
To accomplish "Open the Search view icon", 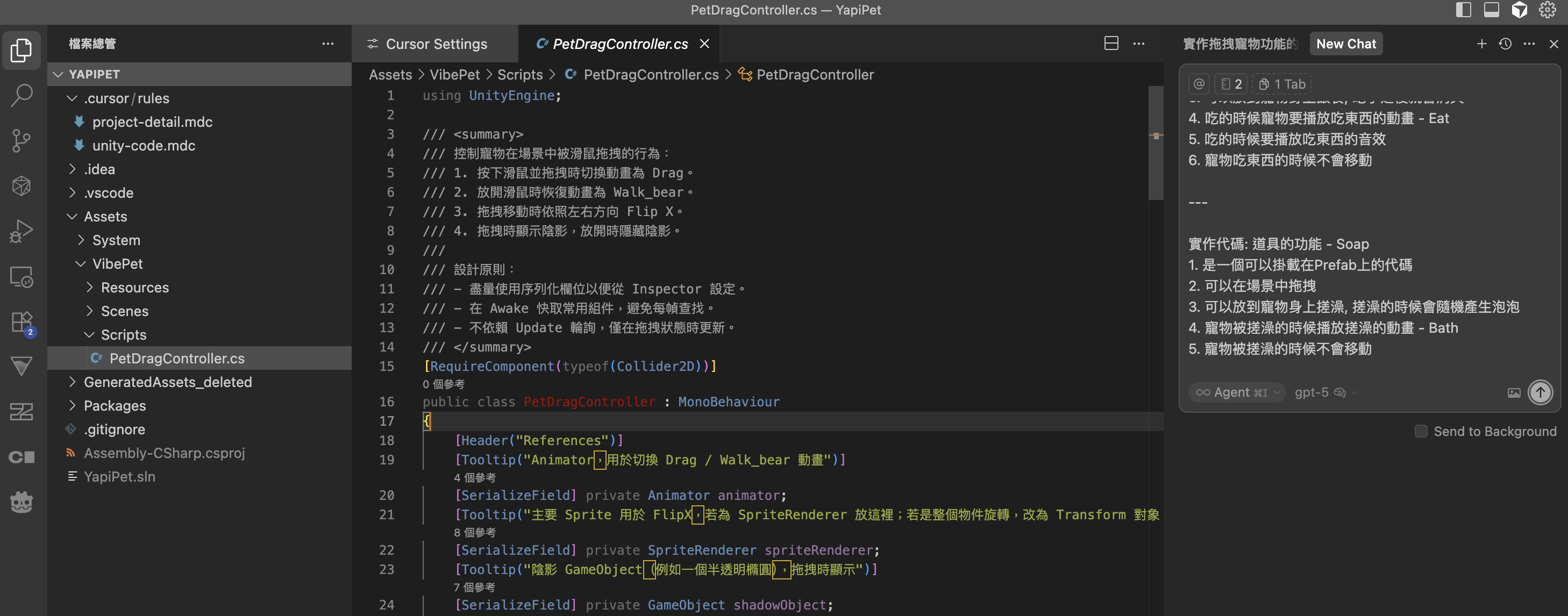I will click(22, 95).
